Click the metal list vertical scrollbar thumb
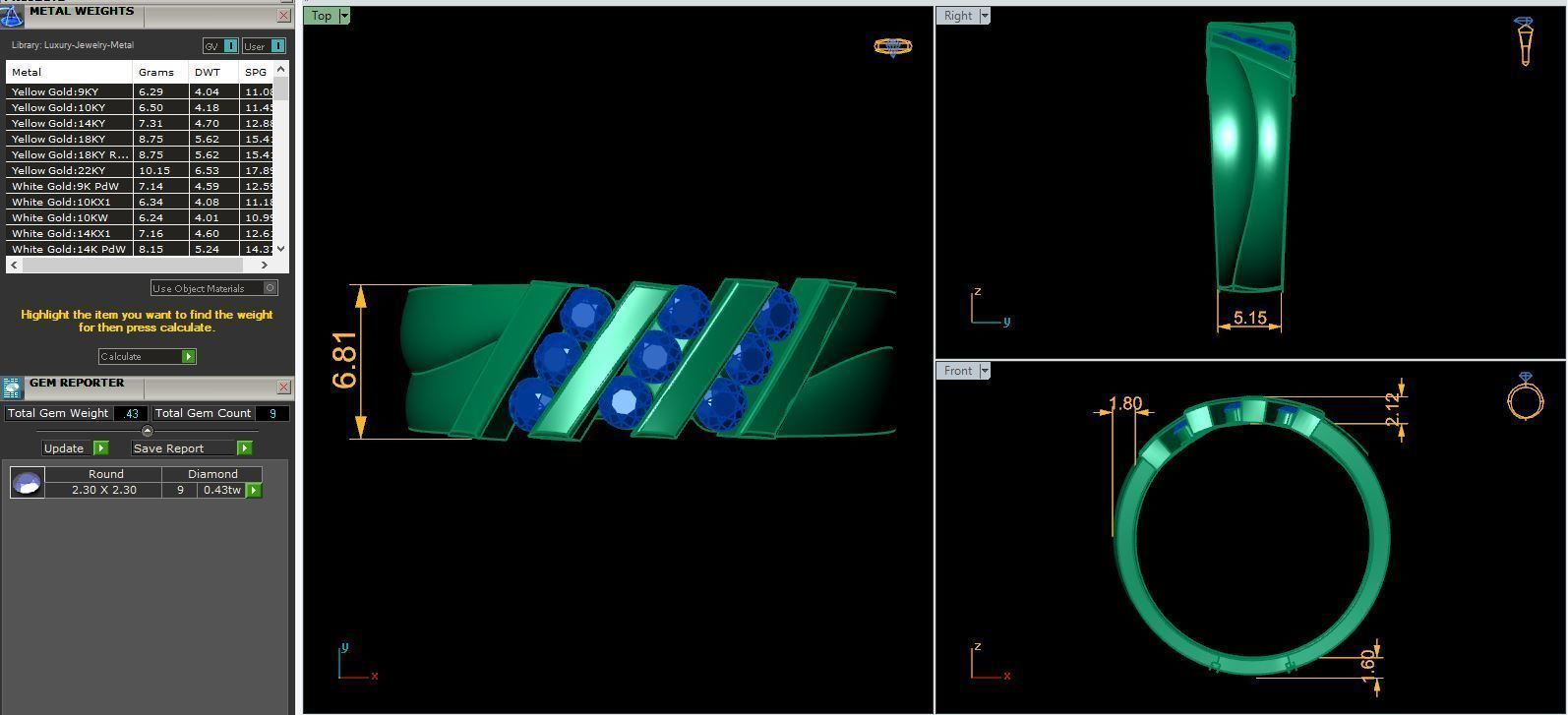1568x715 pixels. 281,89
